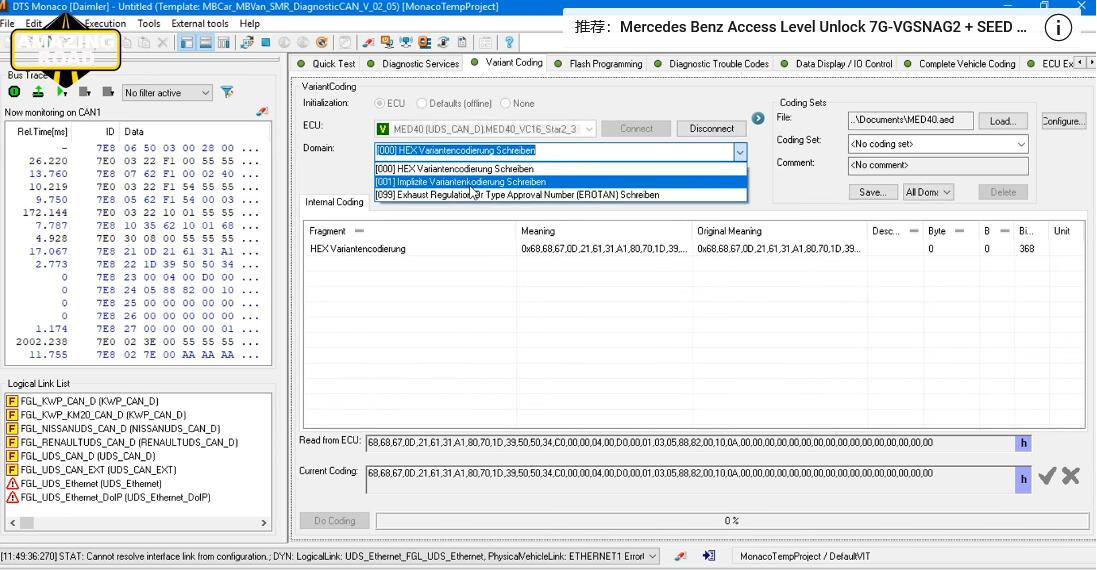
Task: Switch to the Quick Test tab
Action: [326, 64]
